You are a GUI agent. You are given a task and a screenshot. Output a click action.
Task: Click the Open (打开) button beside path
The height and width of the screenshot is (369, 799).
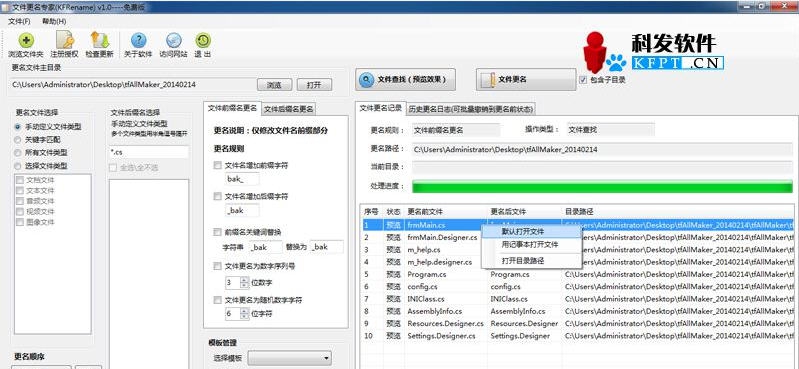[x=314, y=85]
